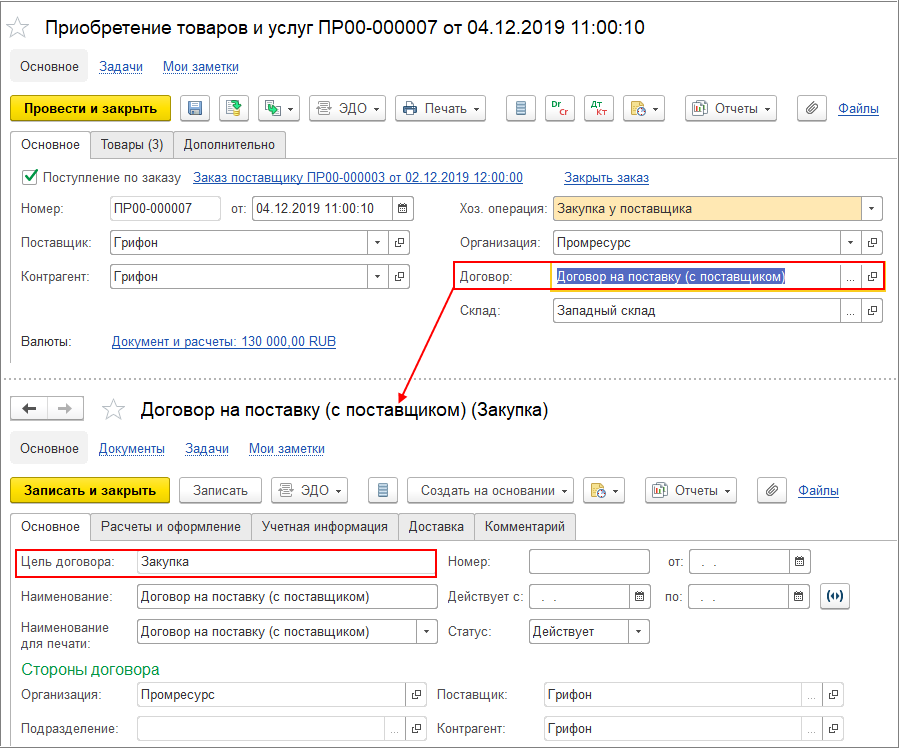Open Документы link in contract form

pyautogui.click(x=131, y=448)
